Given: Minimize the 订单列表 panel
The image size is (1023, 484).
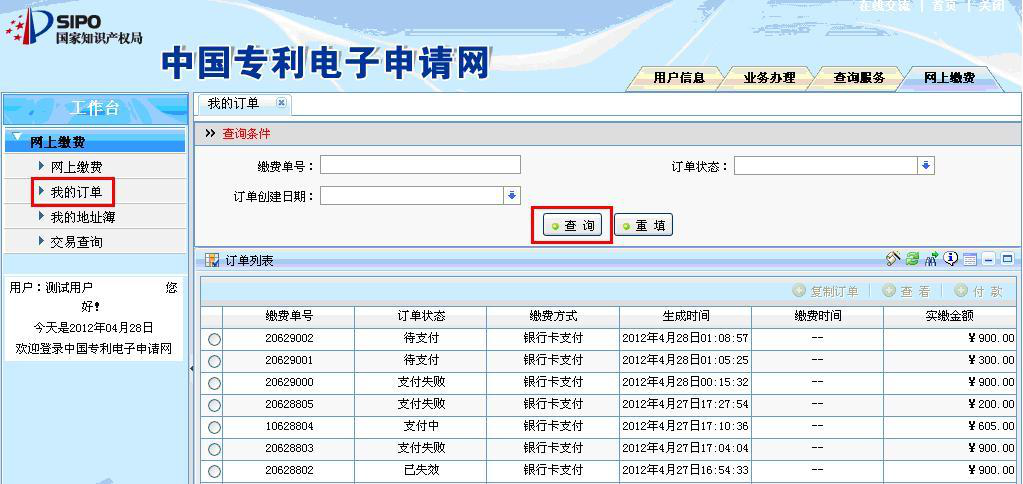Looking at the screenshot, I should point(988,260).
